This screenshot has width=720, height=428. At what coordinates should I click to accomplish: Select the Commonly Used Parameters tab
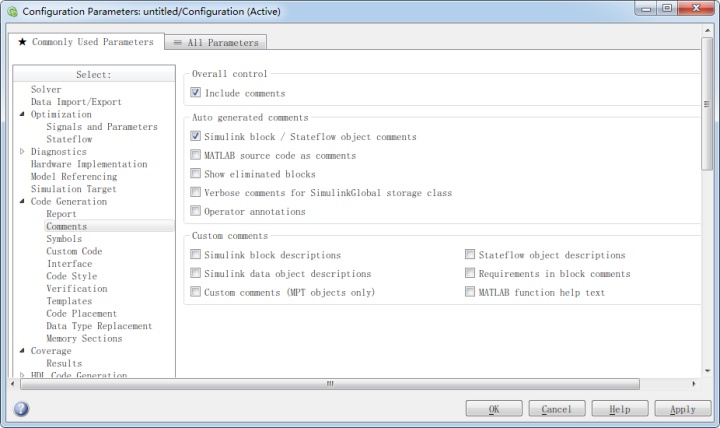(86, 42)
